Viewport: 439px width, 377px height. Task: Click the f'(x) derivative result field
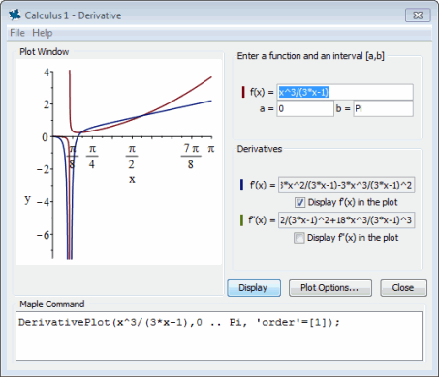click(x=346, y=185)
